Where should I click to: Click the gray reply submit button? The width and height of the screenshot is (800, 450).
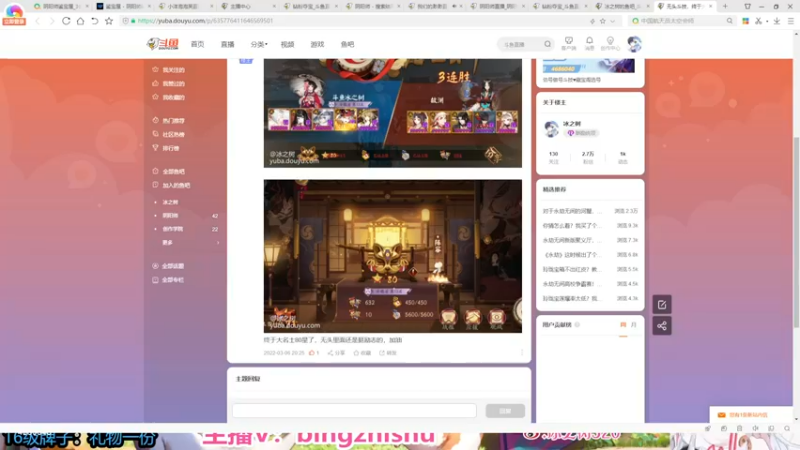tap(505, 411)
